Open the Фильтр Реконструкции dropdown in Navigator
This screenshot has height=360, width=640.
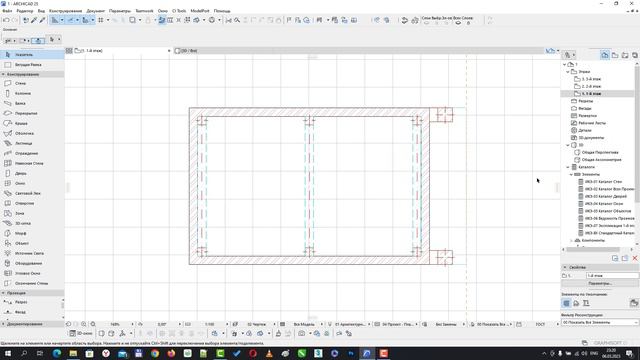coord(600,322)
